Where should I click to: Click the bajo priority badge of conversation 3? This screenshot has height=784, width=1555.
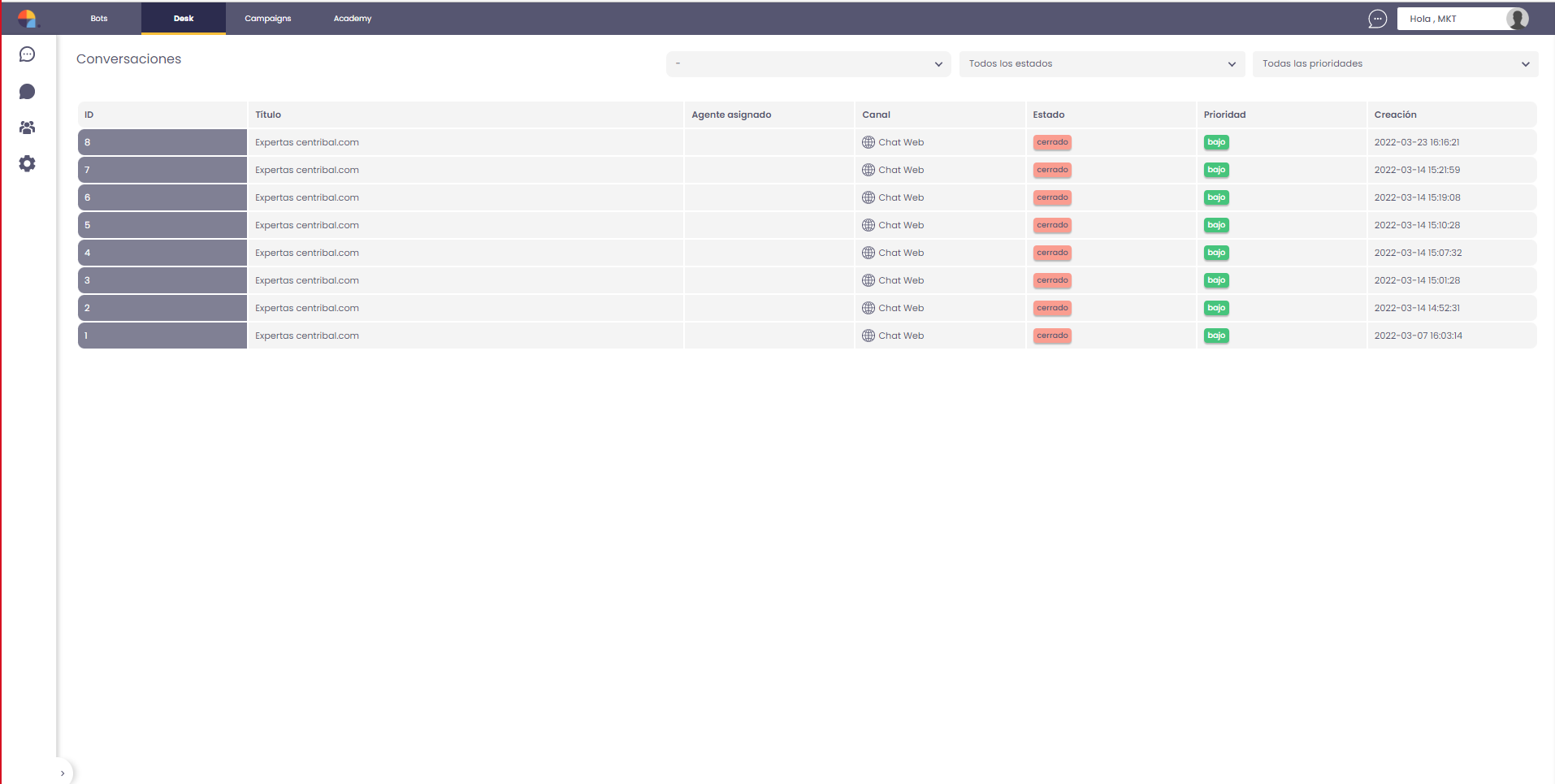1216,280
